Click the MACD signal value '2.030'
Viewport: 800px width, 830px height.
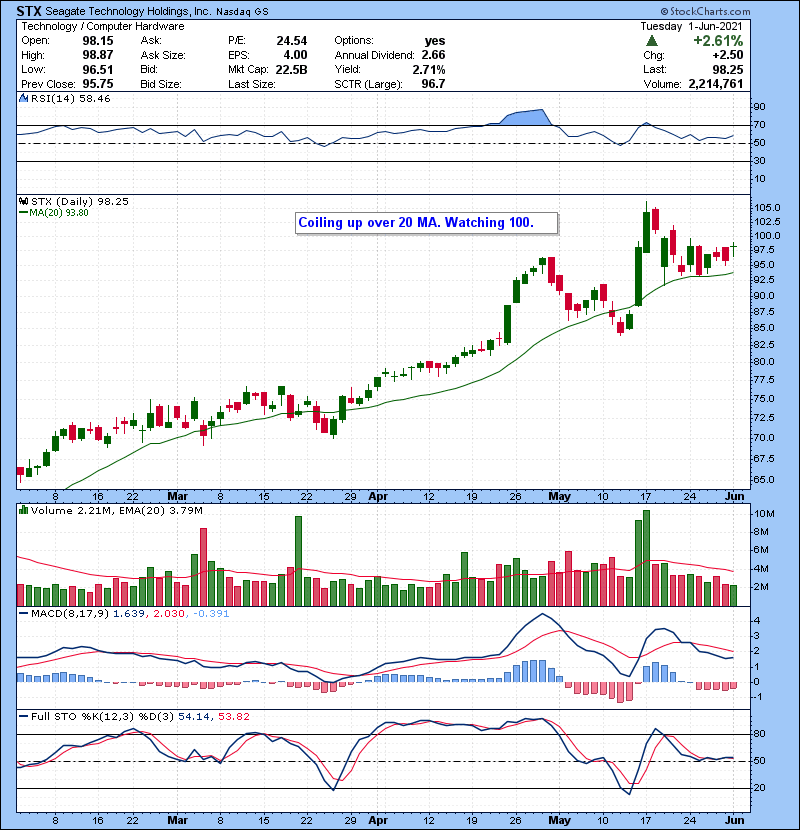click(169, 614)
